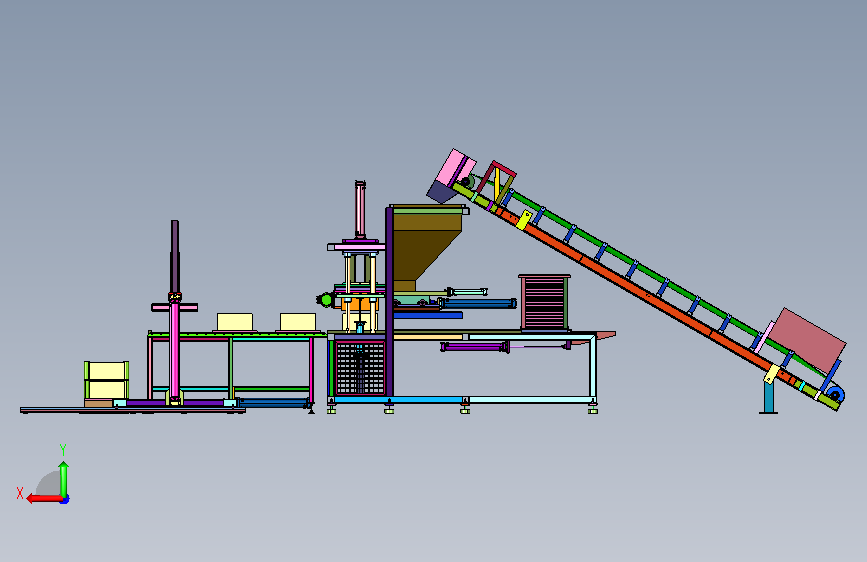Select the blue conveyor support leg
This screenshot has height=562, width=867.
(x=769, y=397)
